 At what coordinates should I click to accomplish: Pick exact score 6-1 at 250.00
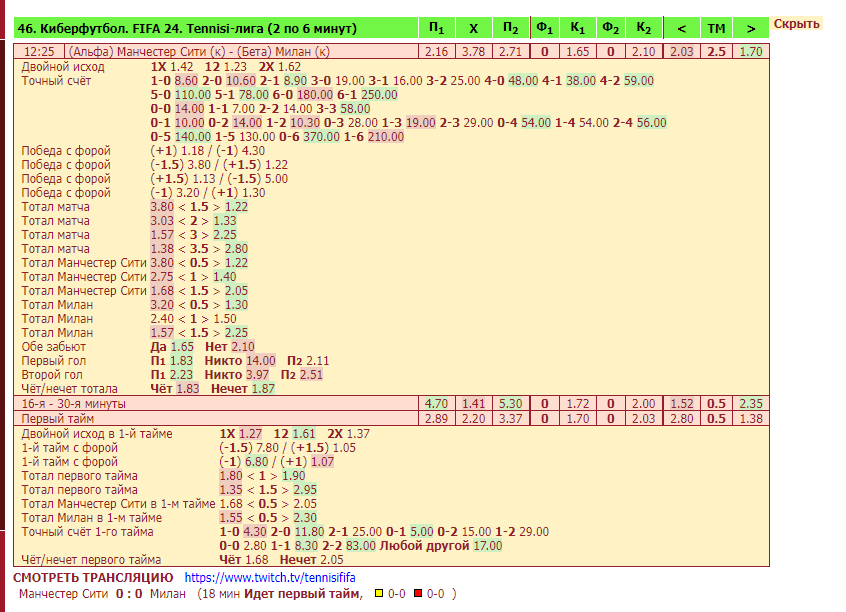[379, 95]
